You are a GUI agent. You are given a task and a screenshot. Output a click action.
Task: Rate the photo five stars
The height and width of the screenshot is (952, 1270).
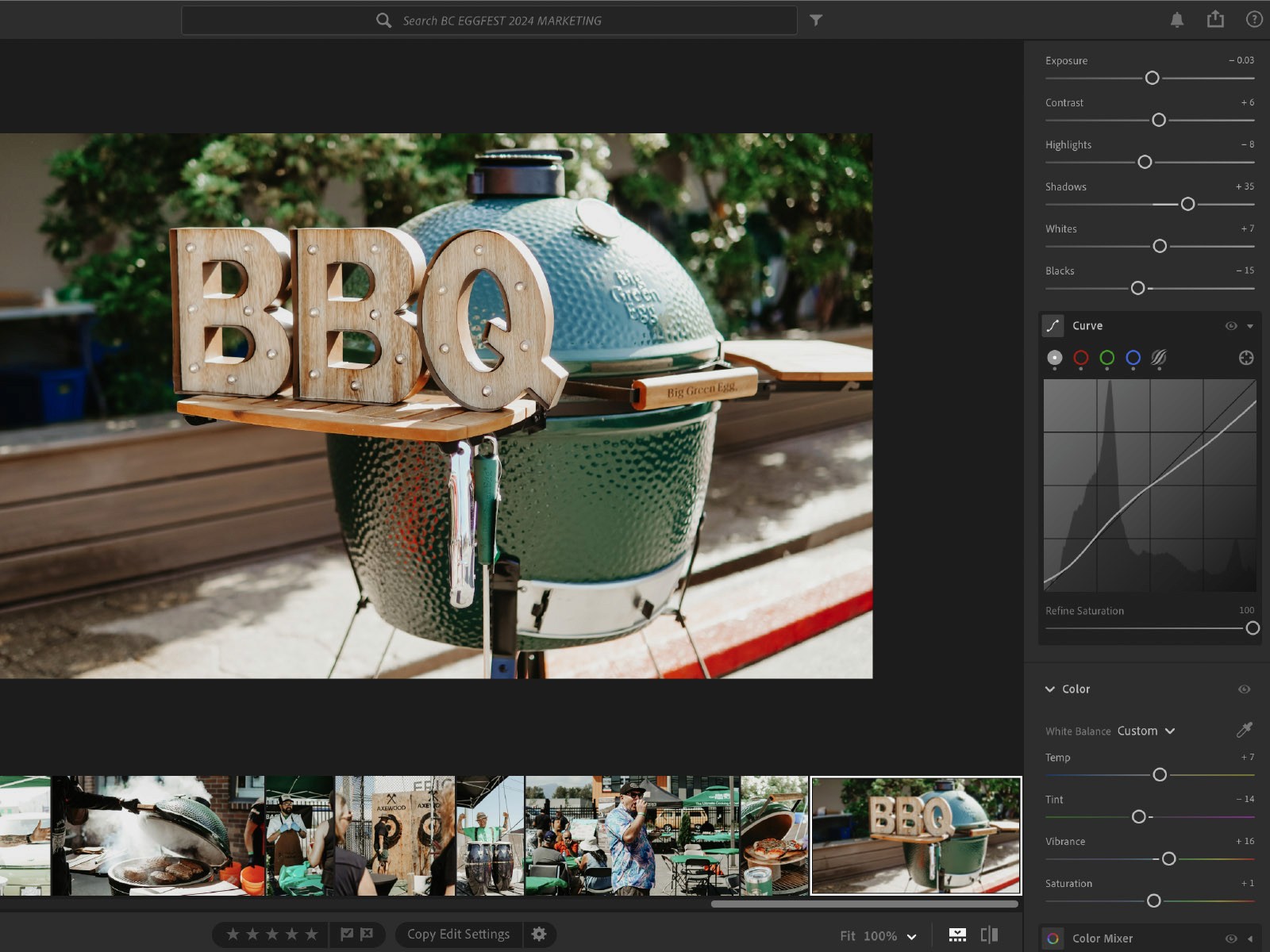312,934
